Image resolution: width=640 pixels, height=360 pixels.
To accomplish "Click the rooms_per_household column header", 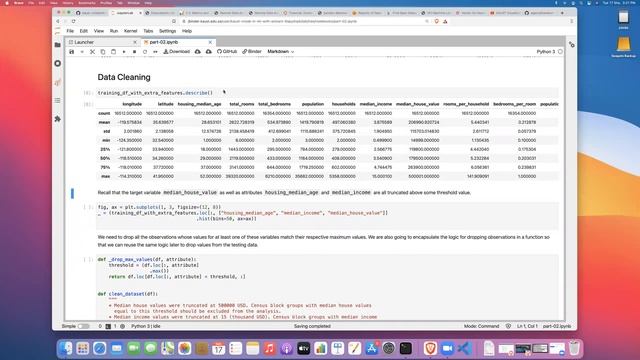I will [466, 104].
